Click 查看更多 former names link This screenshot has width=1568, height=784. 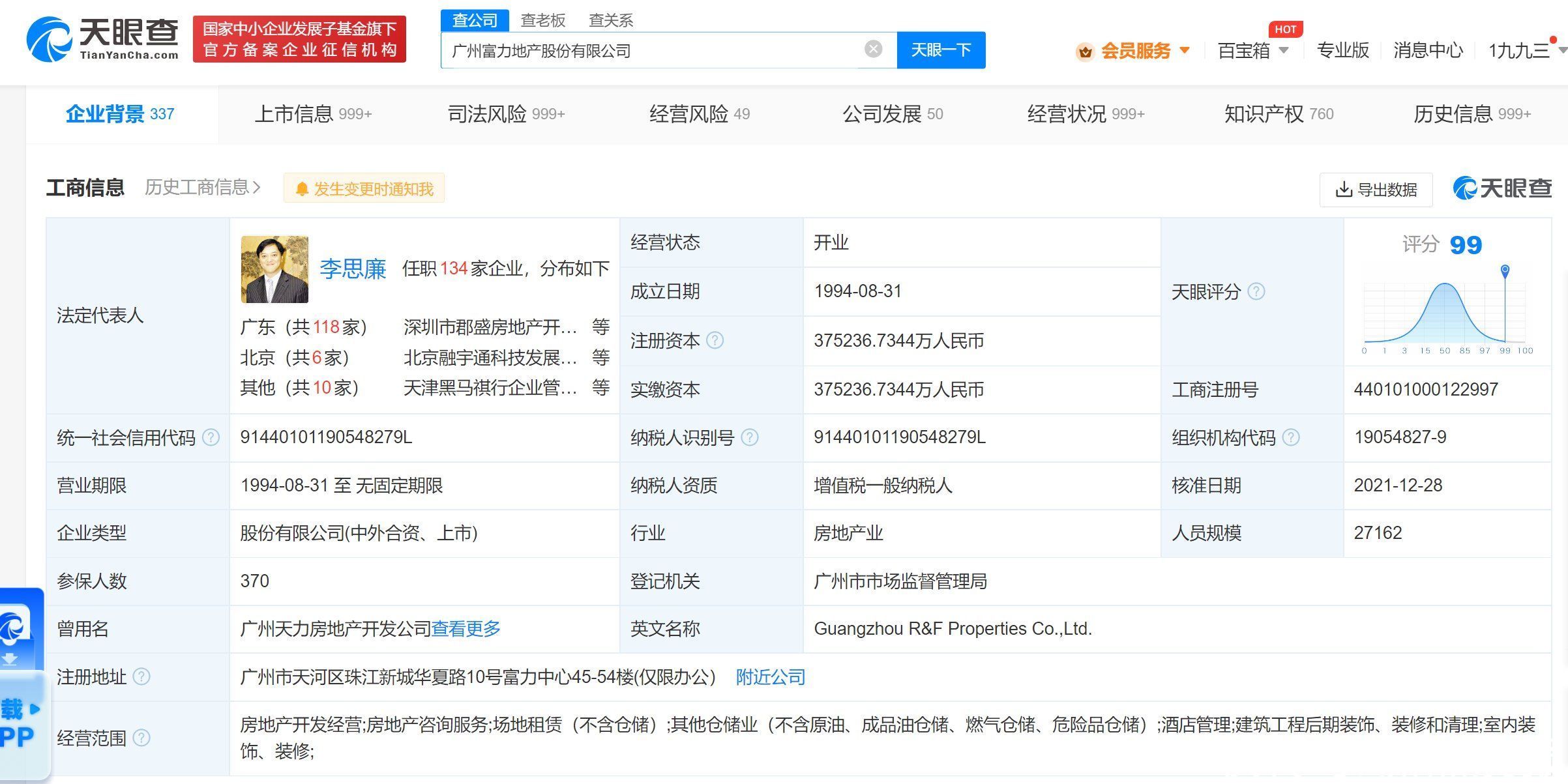click(x=466, y=629)
